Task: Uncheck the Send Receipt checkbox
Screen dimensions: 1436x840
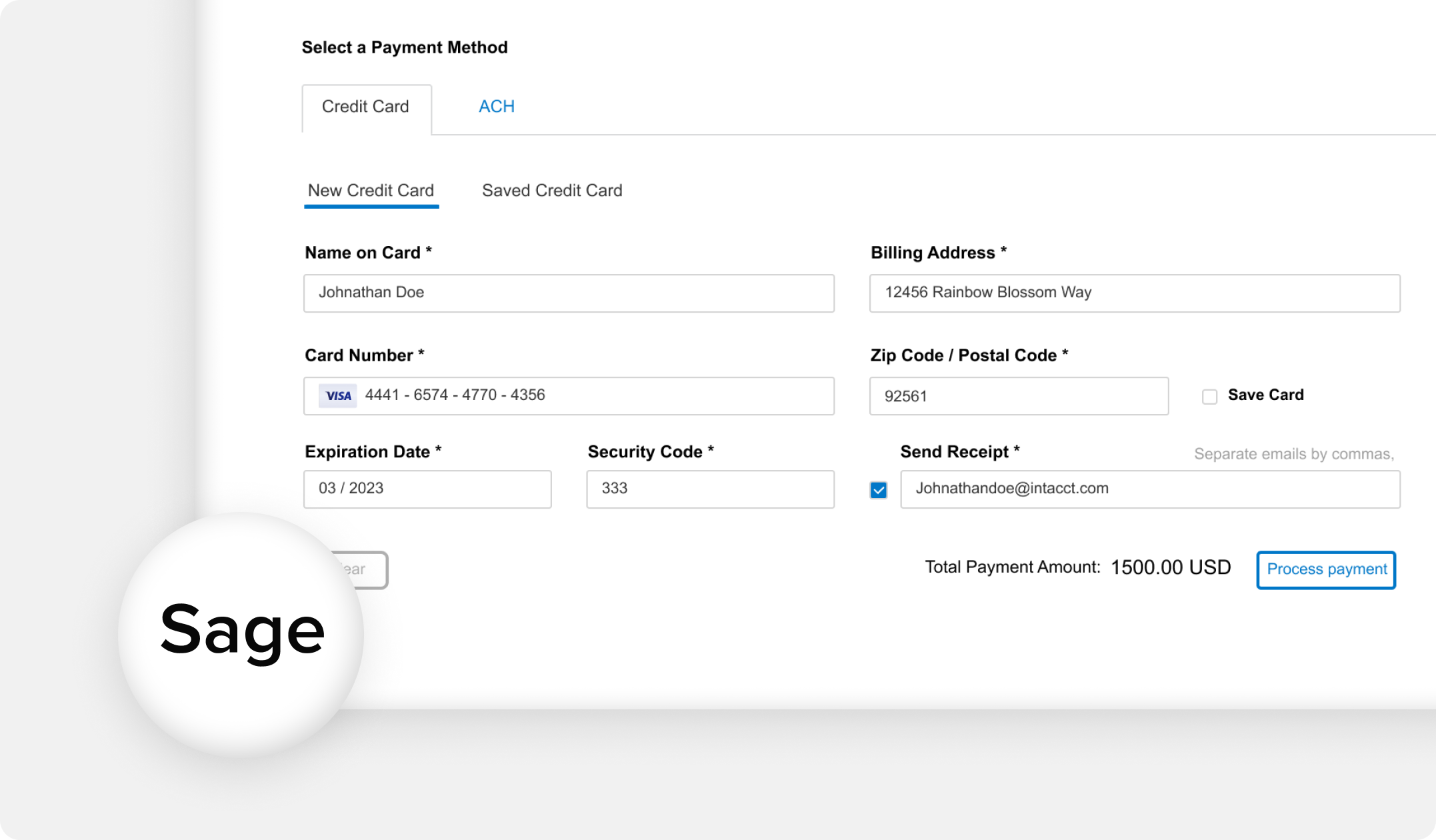Action: 880,490
